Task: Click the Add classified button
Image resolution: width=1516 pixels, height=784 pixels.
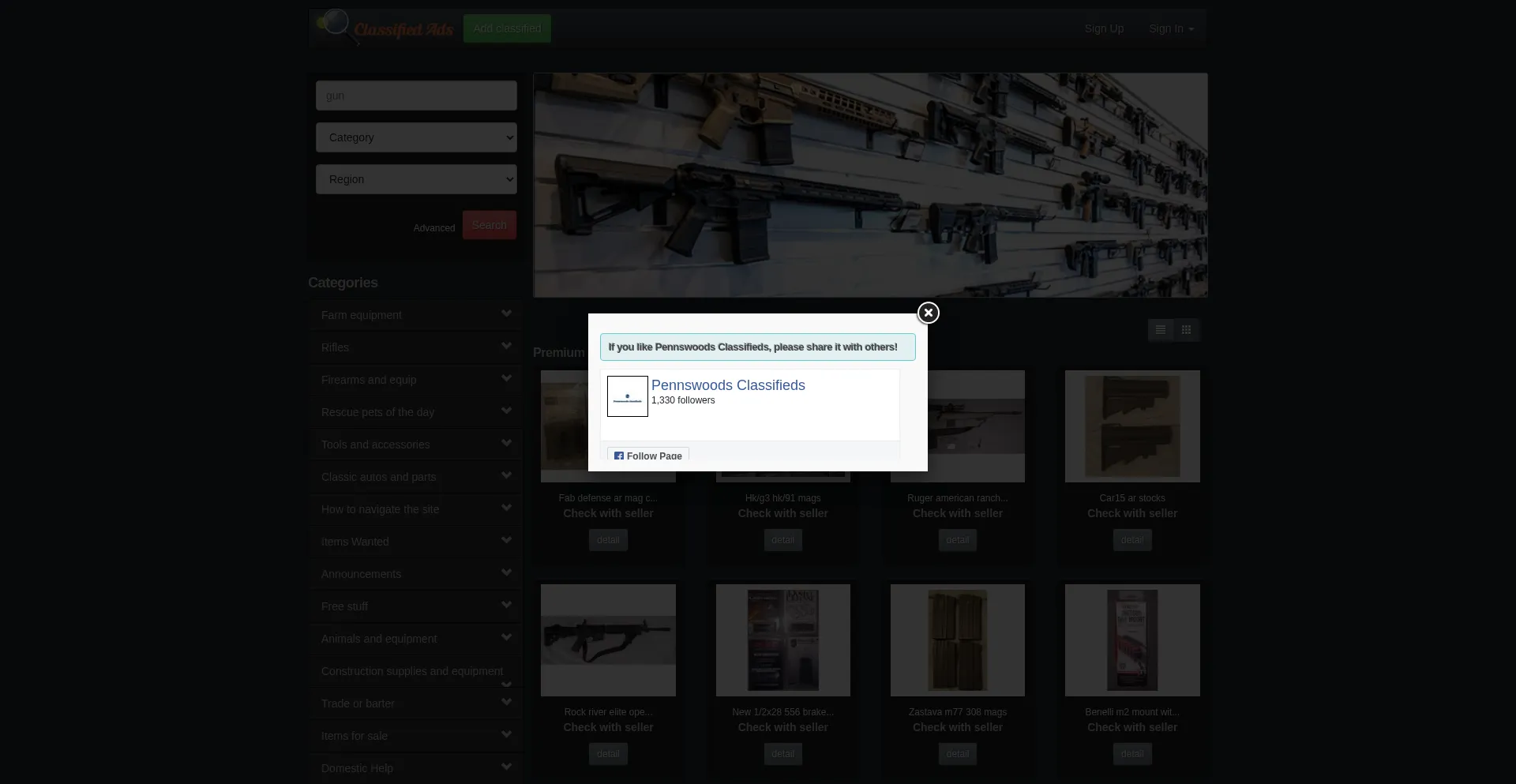Action: (x=507, y=28)
